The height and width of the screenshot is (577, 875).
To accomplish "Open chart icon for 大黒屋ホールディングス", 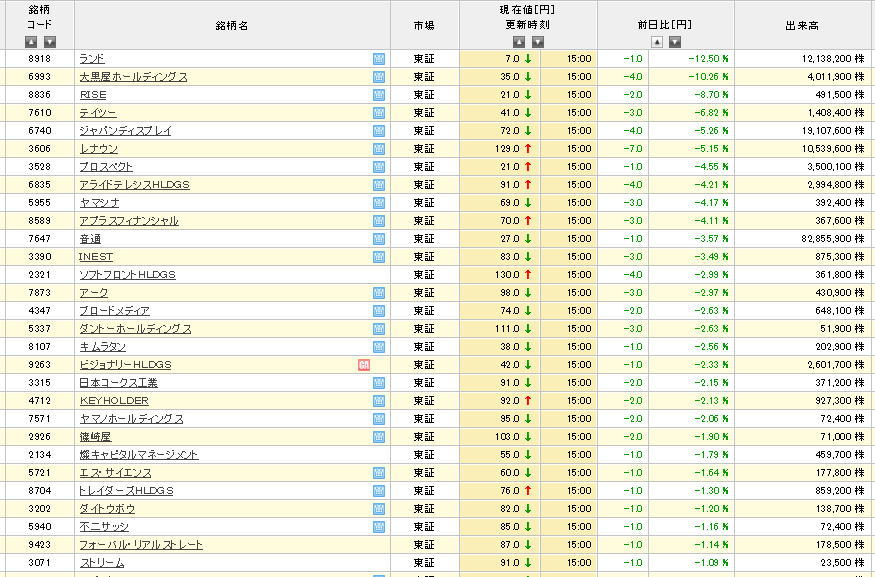I will 379,77.
